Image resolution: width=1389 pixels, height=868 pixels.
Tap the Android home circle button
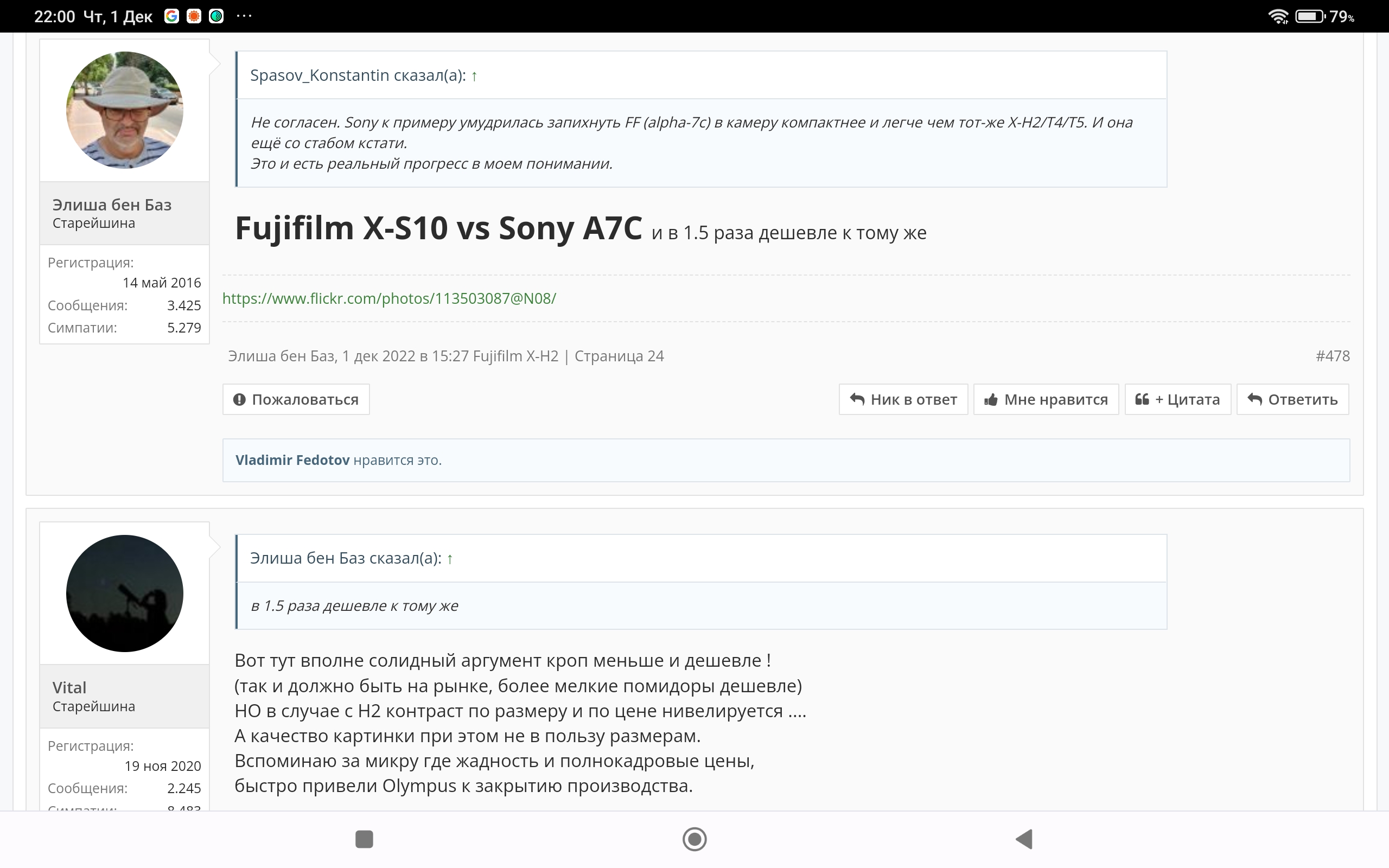click(x=694, y=839)
